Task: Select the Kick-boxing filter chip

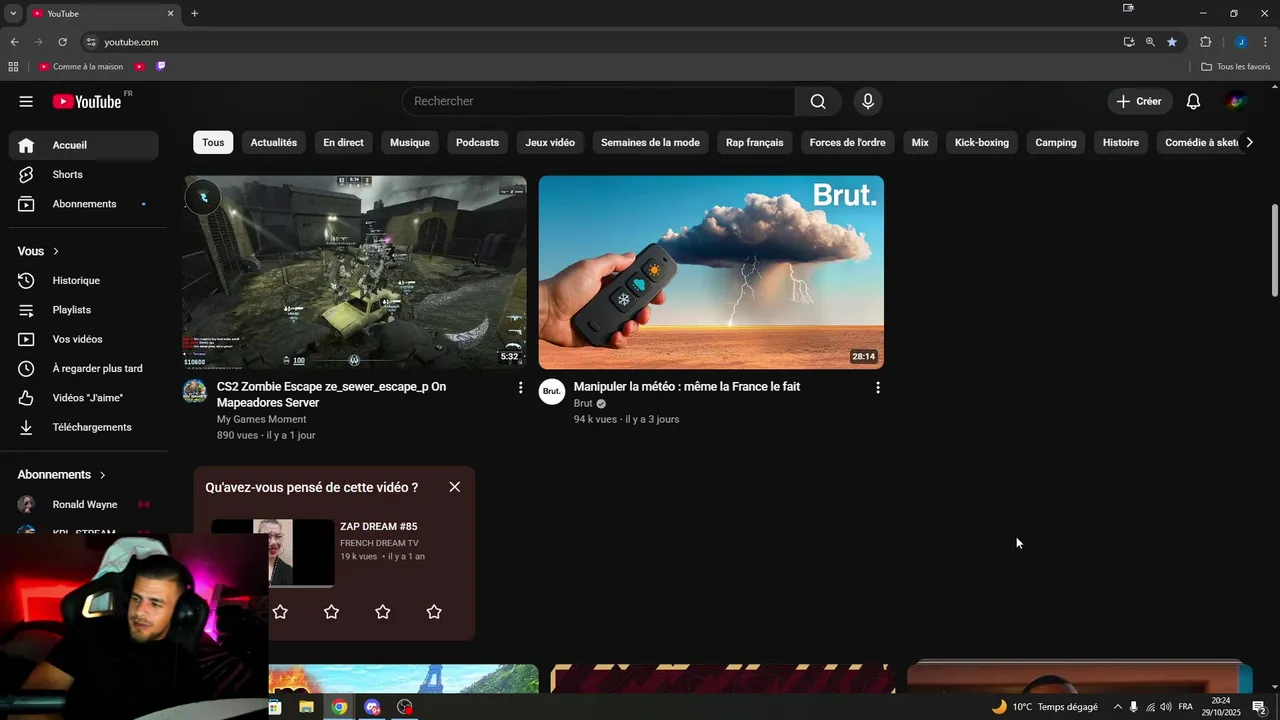Action: (982, 142)
